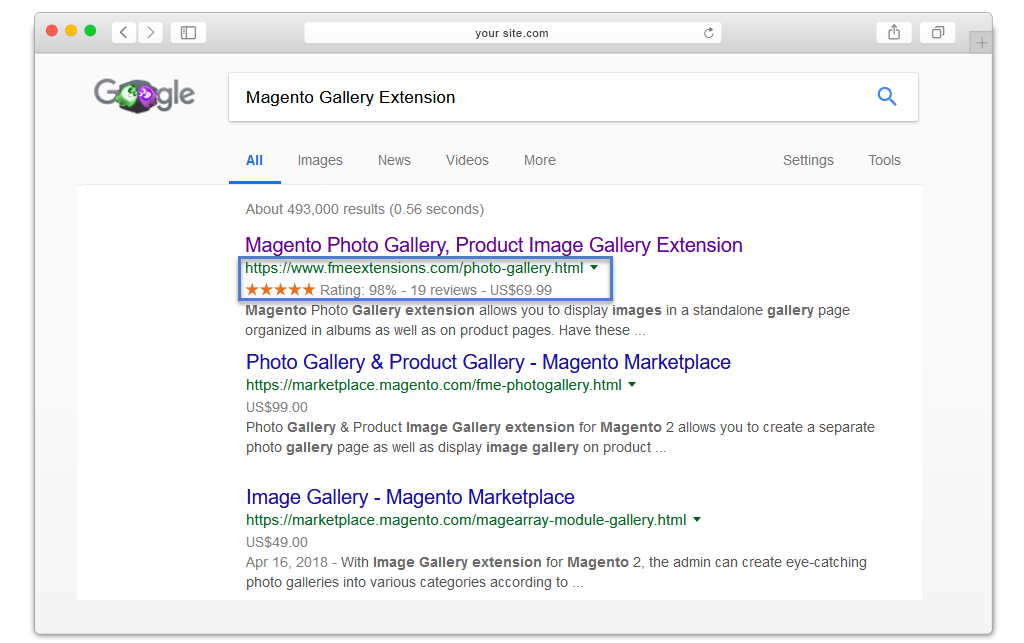Open search Tools
This screenshot has width=1024, height=643.
pos(884,161)
